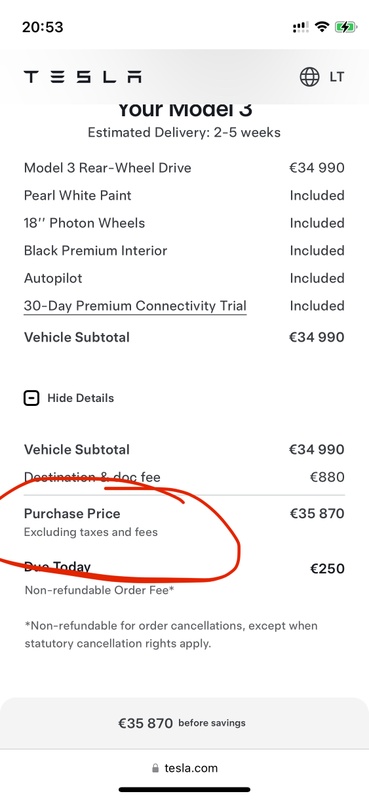Image resolution: width=369 pixels, height=800 pixels.
Task: Tap the tesla.com address bar
Action: point(185,768)
